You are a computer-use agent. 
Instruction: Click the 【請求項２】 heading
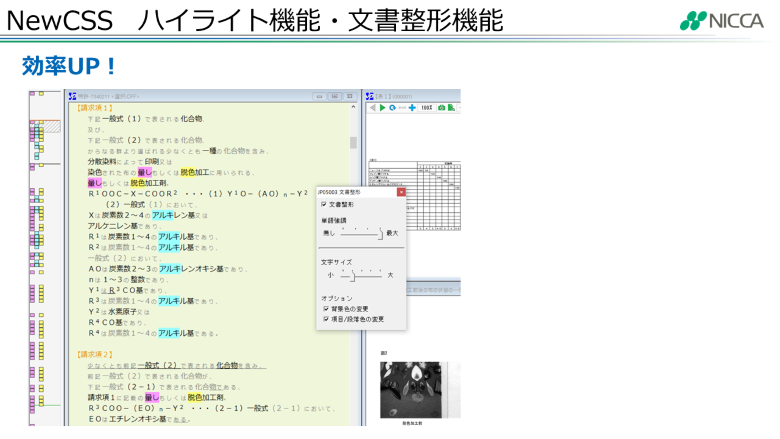95,354
